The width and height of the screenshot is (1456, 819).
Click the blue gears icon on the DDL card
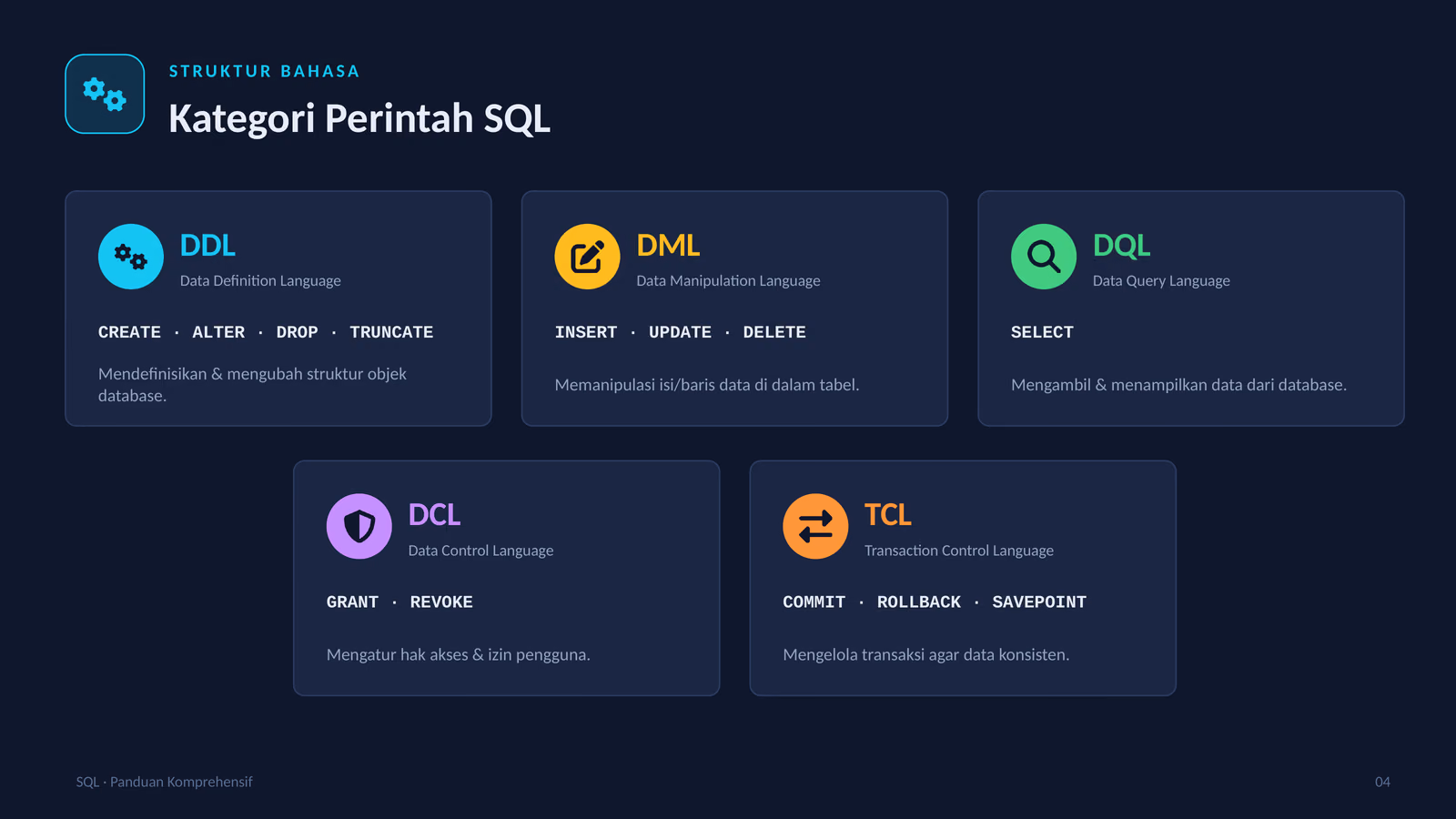[x=131, y=257]
